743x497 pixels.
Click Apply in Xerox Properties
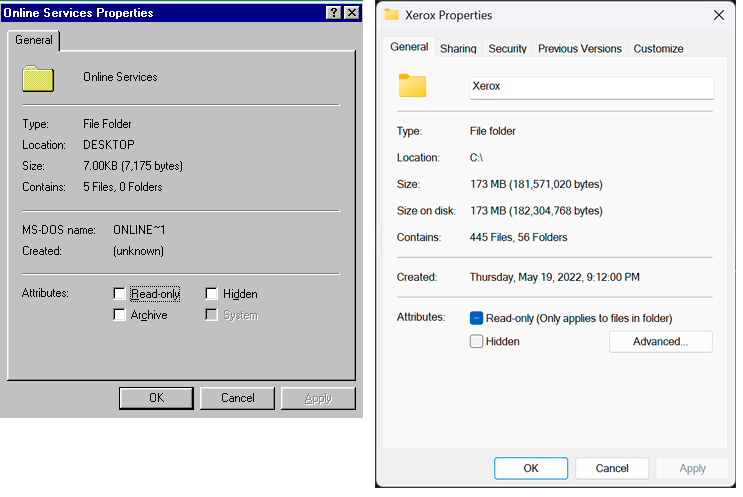pyautogui.click(x=692, y=468)
